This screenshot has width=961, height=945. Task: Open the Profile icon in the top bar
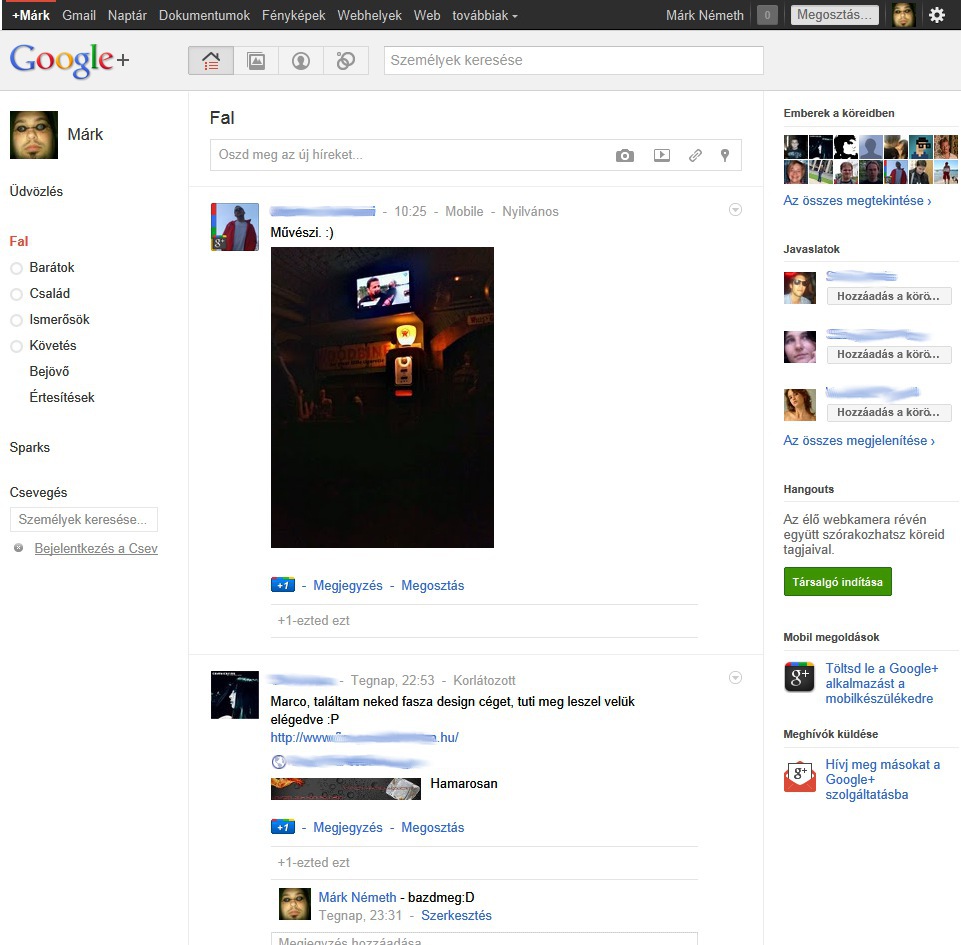[x=302, y=60]
